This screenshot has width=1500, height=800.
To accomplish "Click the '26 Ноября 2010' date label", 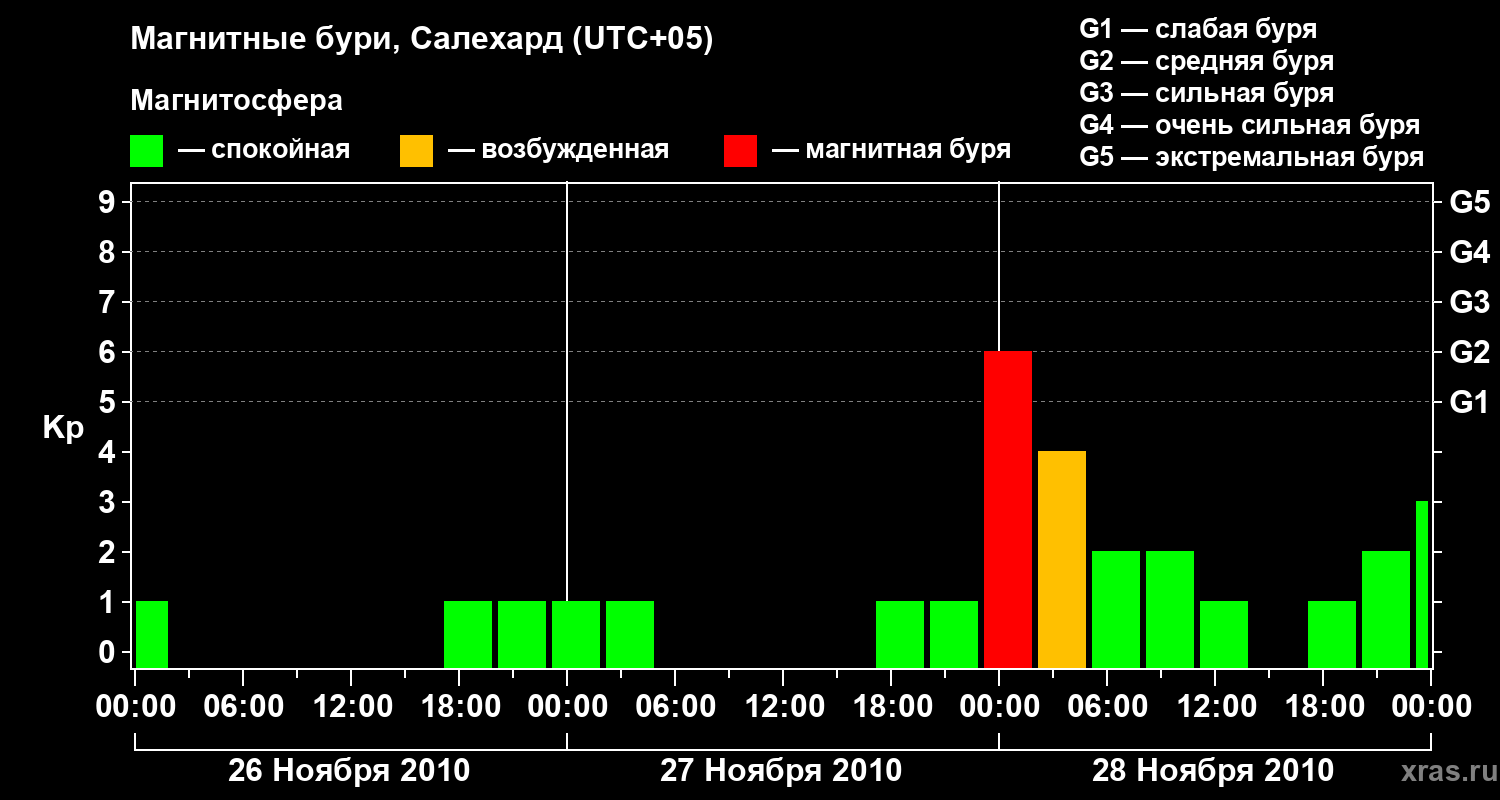I will point(349,771).
